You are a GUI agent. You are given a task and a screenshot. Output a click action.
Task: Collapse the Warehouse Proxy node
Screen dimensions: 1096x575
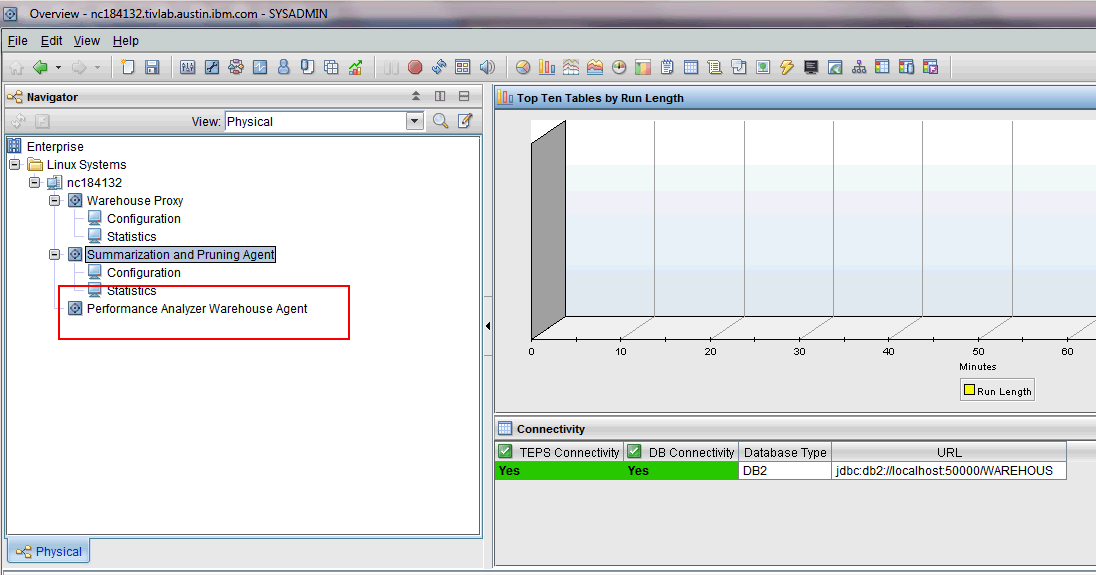pyautogui.click(x=55, y=201)
